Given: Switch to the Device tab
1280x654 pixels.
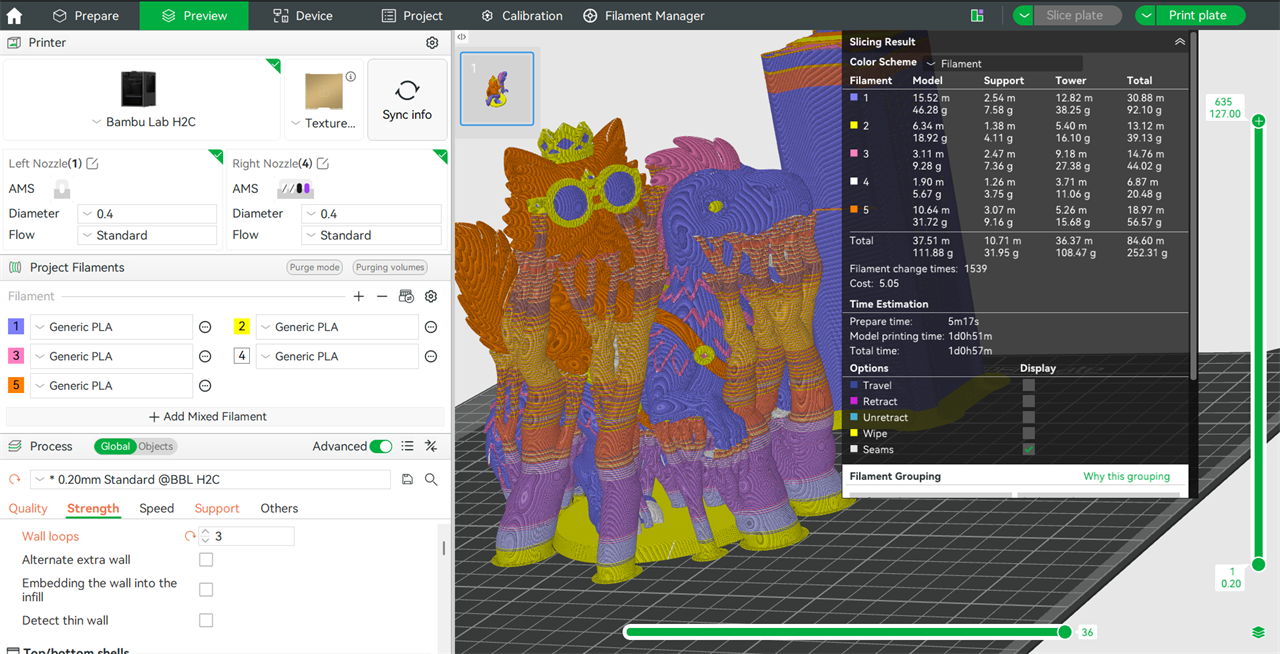Looking at the screenshot, I should coord(303,16).
